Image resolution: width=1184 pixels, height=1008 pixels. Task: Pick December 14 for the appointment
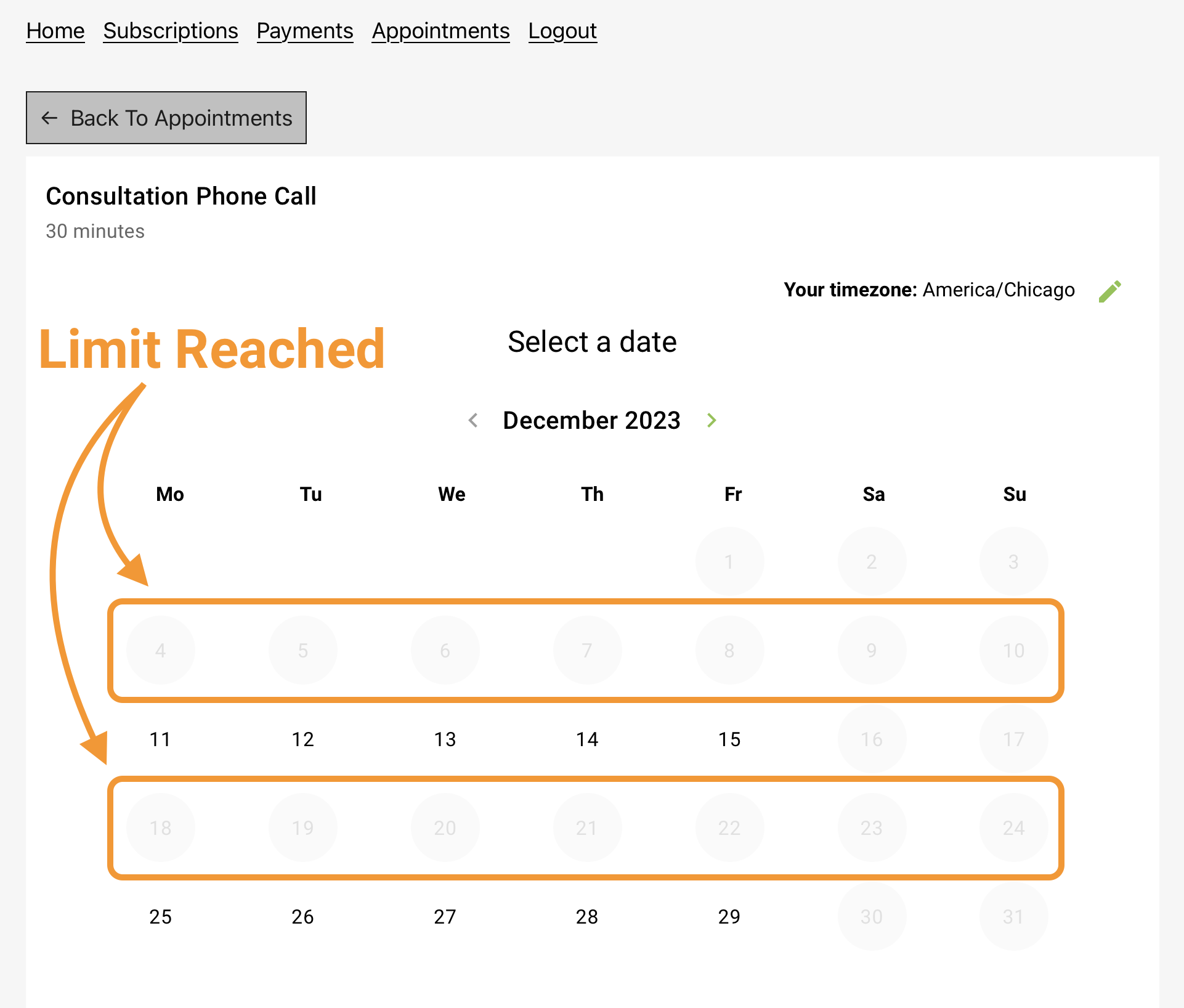coord(587,739)
